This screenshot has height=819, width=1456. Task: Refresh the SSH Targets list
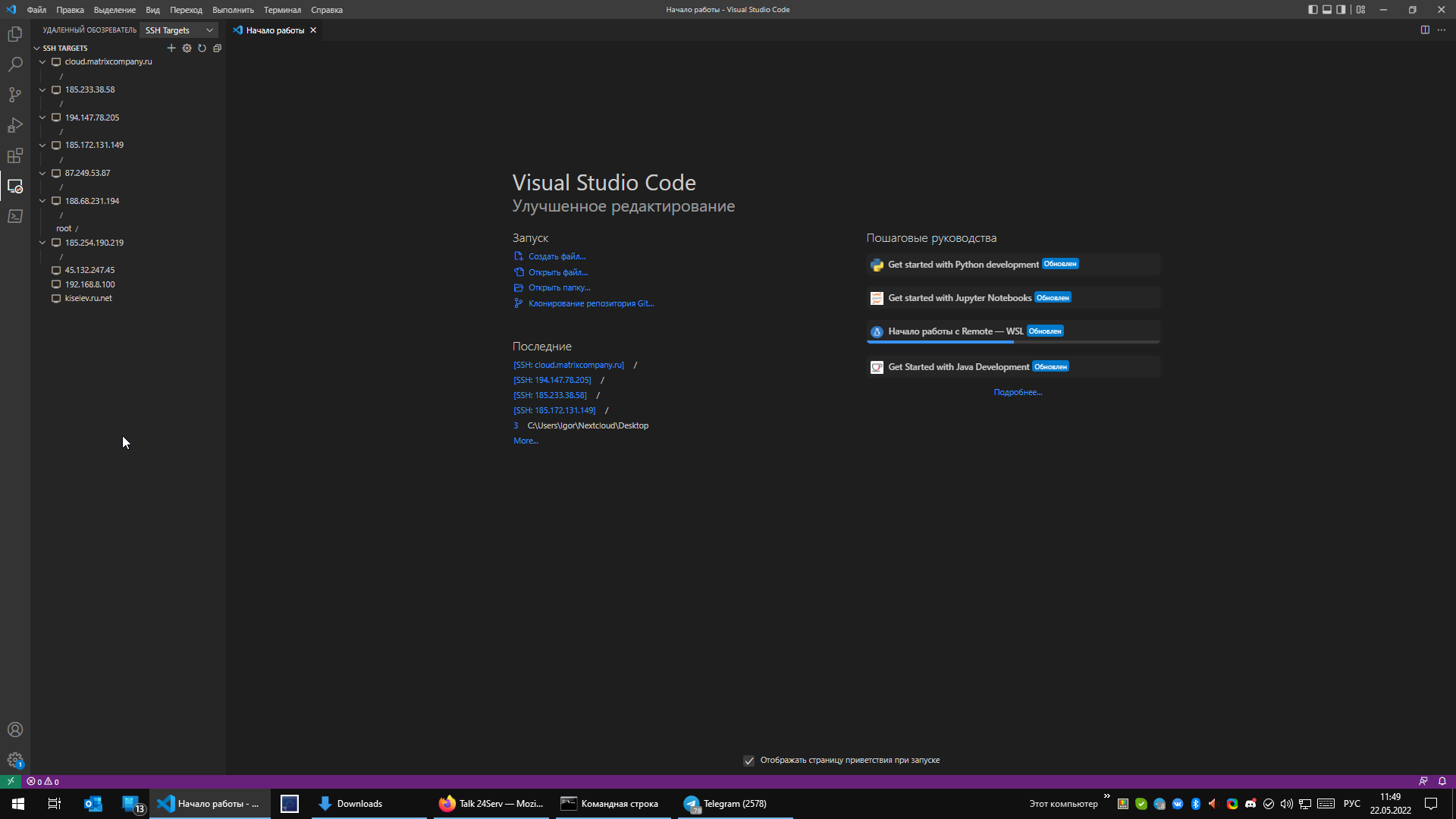click(202, 48)
